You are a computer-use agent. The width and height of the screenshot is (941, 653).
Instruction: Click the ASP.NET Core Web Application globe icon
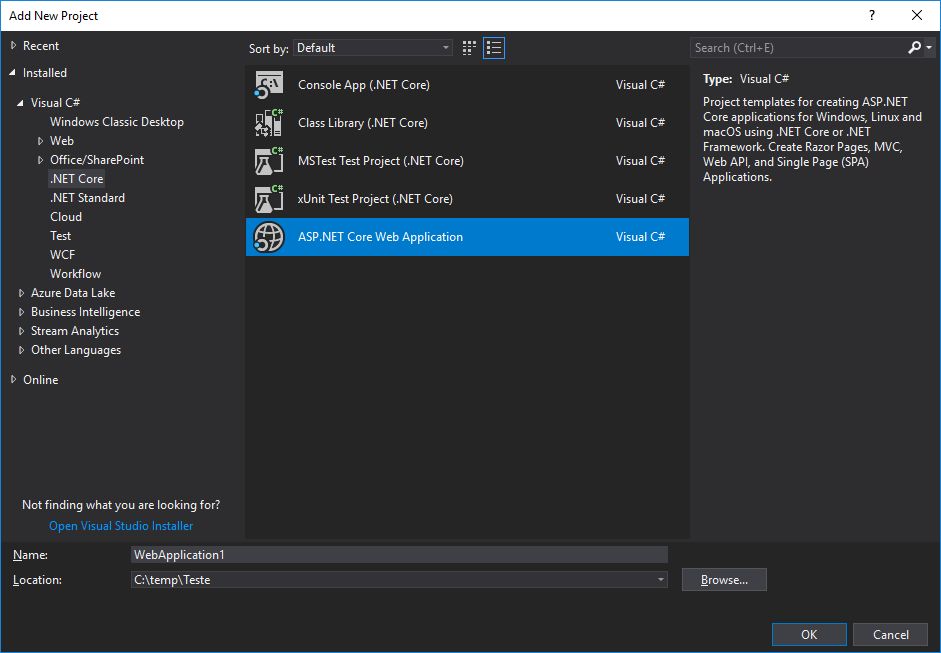point(268,237)
